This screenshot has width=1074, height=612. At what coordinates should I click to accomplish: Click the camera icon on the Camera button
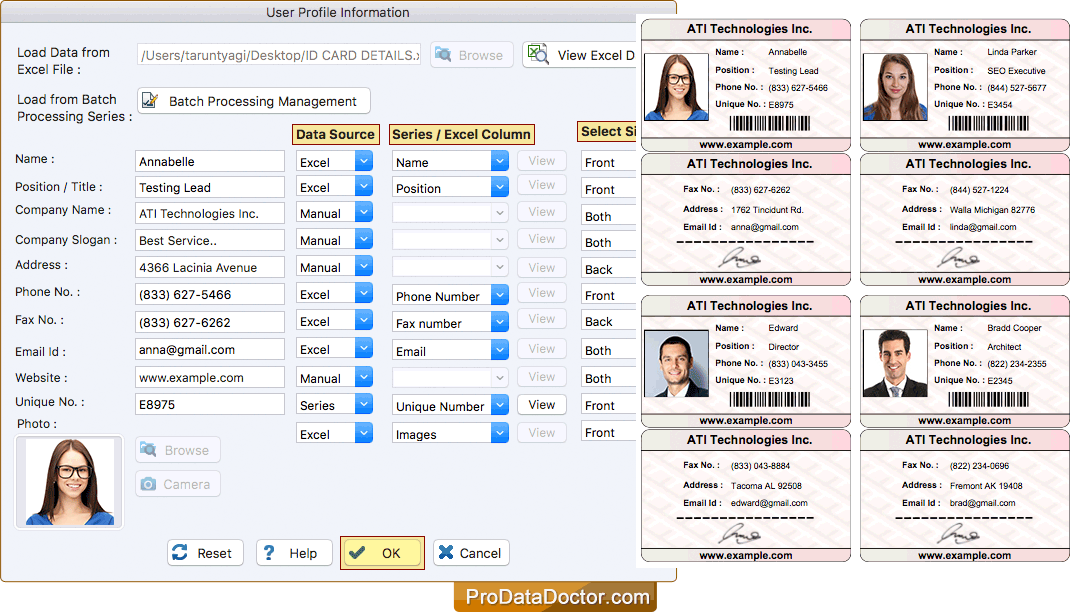point(148,484)
